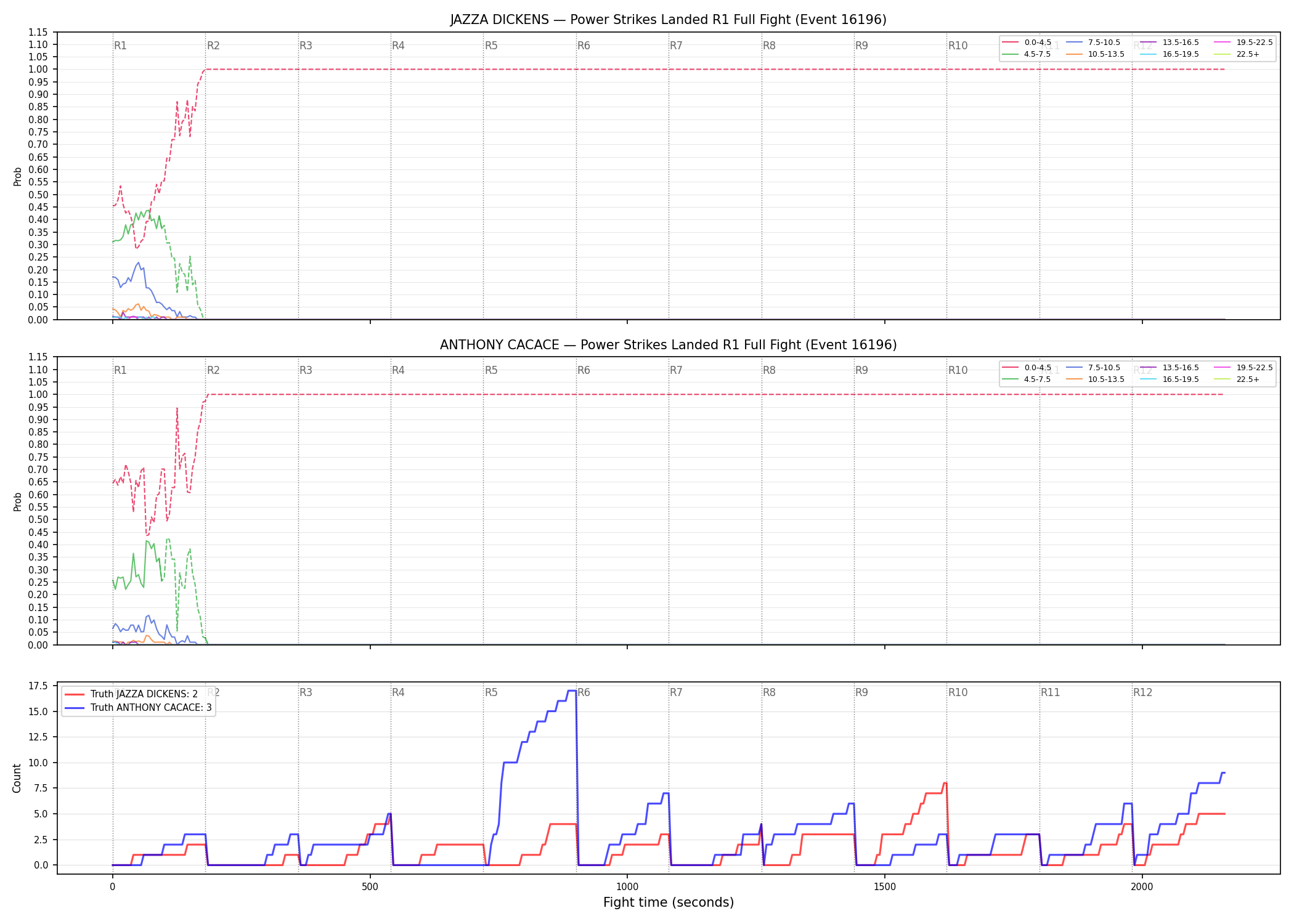
Task: Click R3 round marker in Count chart
Action: [306, 692]
